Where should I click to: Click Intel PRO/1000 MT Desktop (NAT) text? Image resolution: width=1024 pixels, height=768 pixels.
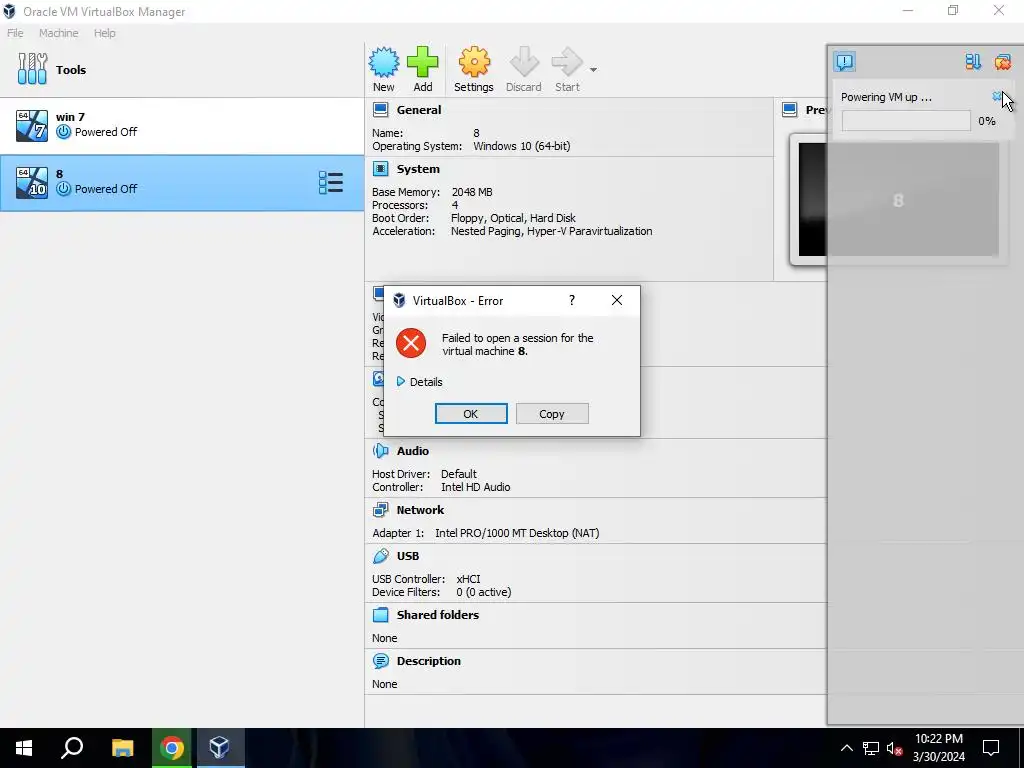click(x=517, y=533)
